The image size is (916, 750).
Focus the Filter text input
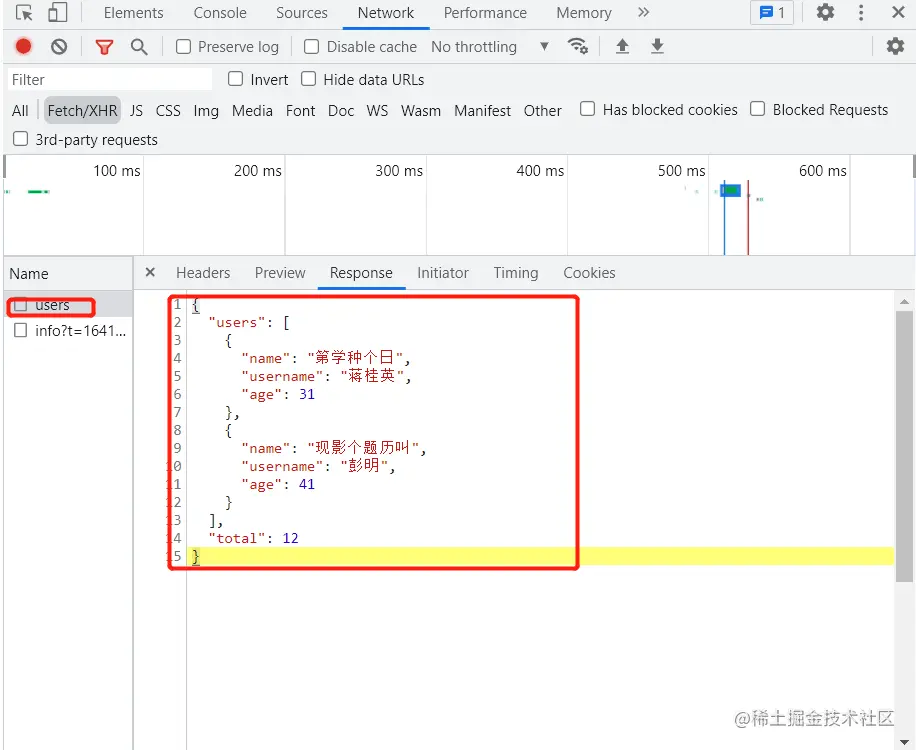[x=110, y=79]
